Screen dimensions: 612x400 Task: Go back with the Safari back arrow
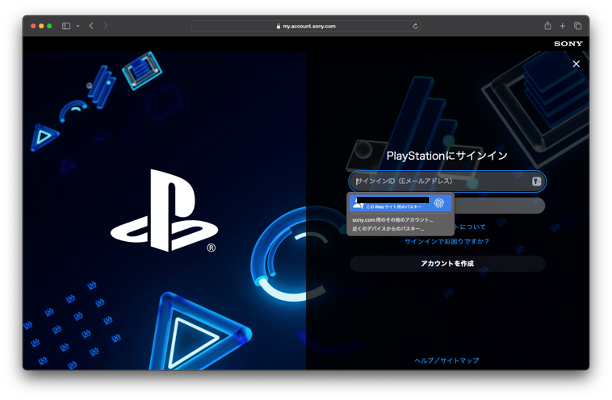point(91,26)
